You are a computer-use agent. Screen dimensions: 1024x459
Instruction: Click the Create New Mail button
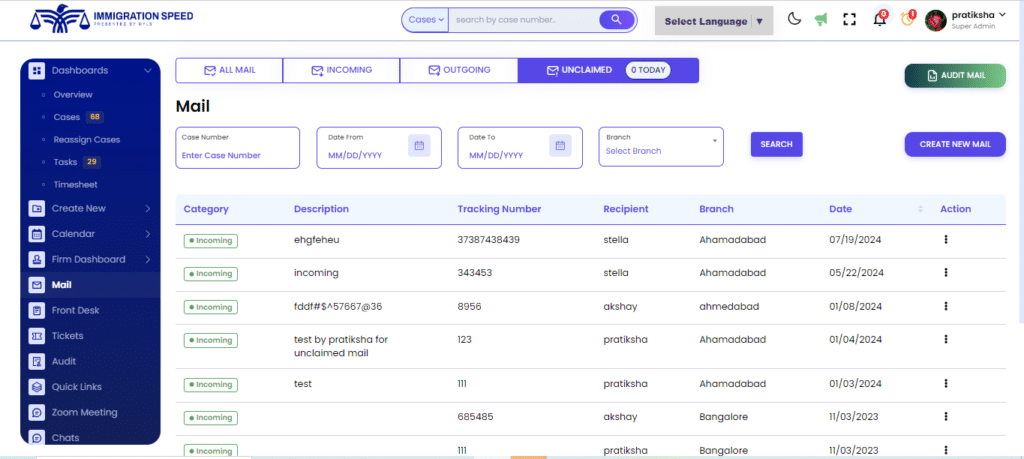(954, 145)
